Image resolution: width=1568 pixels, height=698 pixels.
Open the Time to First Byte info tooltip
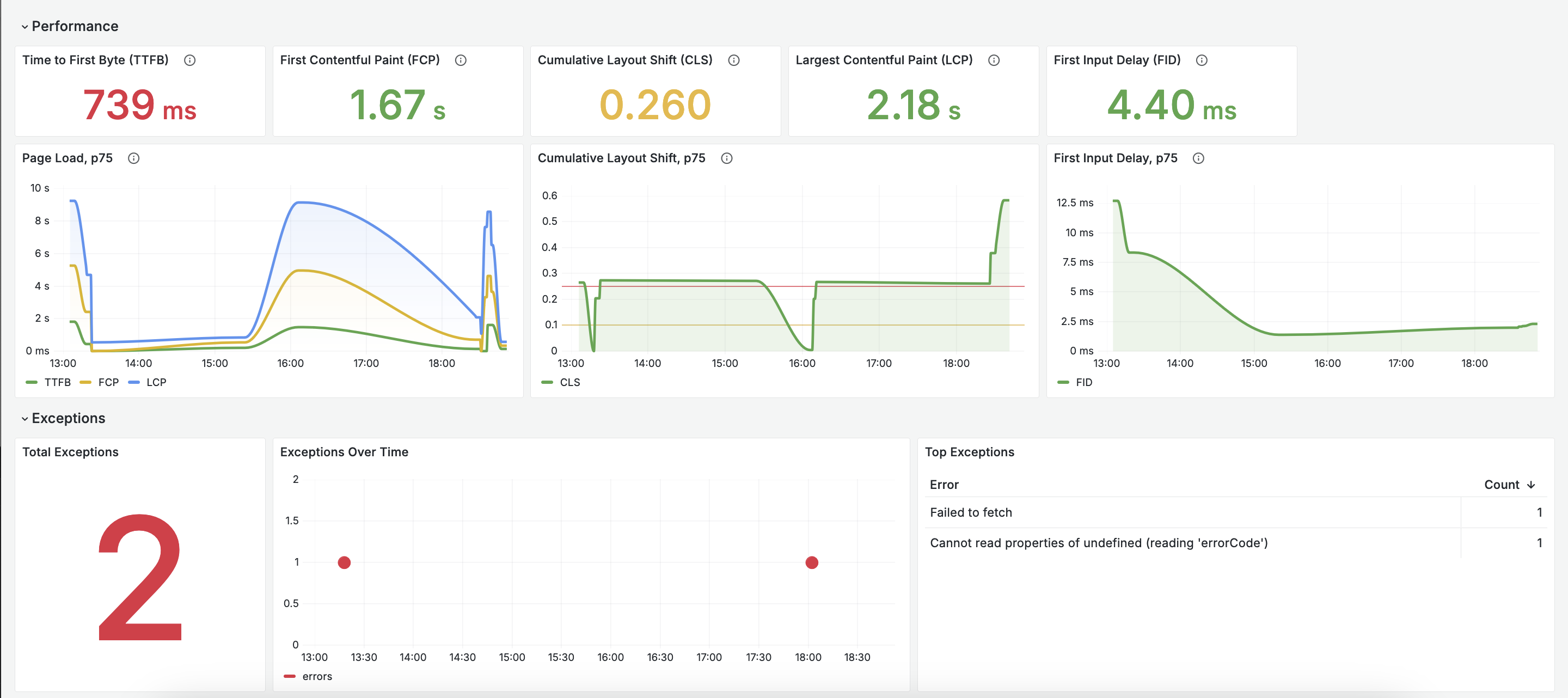190,60
